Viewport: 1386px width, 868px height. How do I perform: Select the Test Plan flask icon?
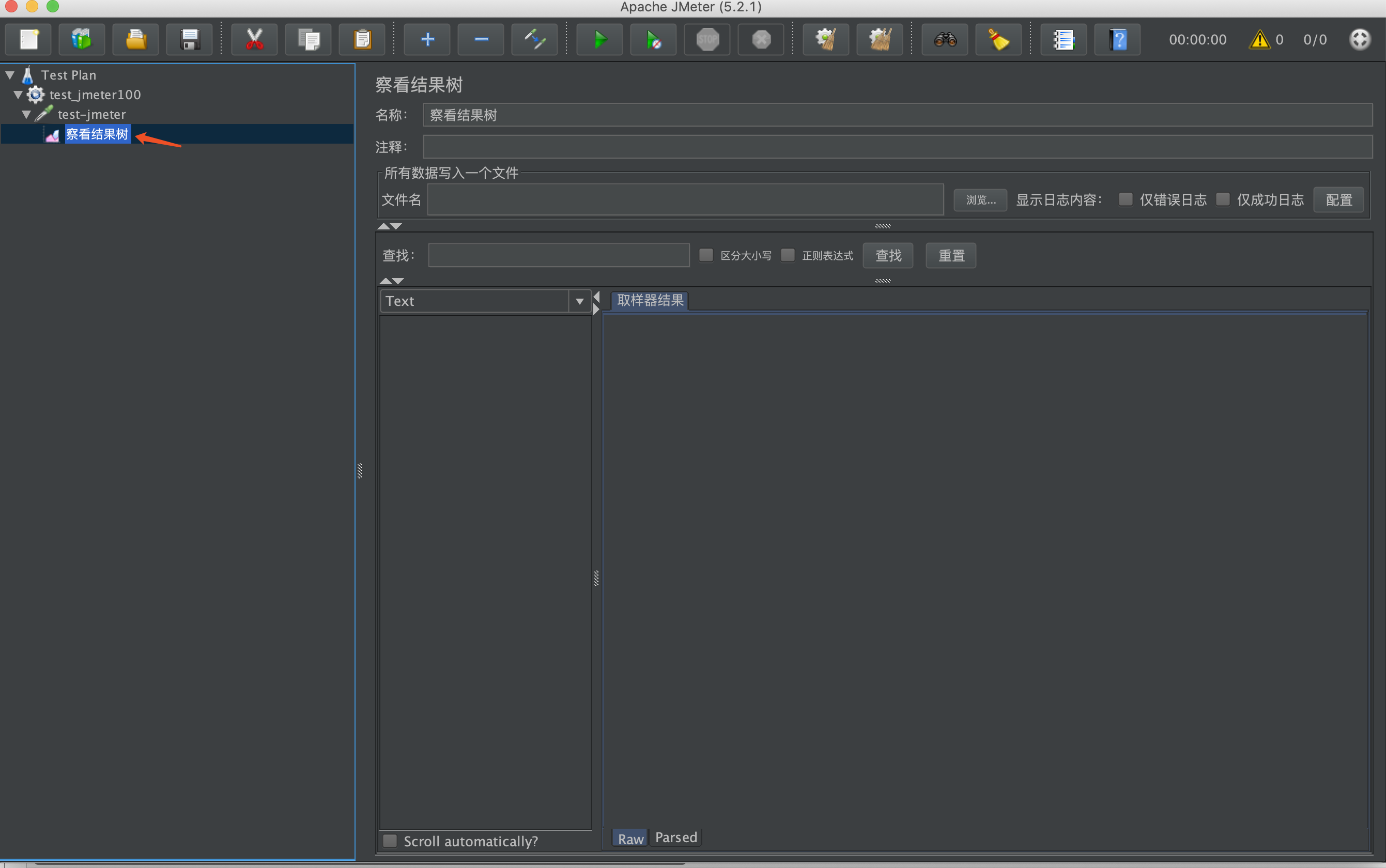[x=27, y=74]
